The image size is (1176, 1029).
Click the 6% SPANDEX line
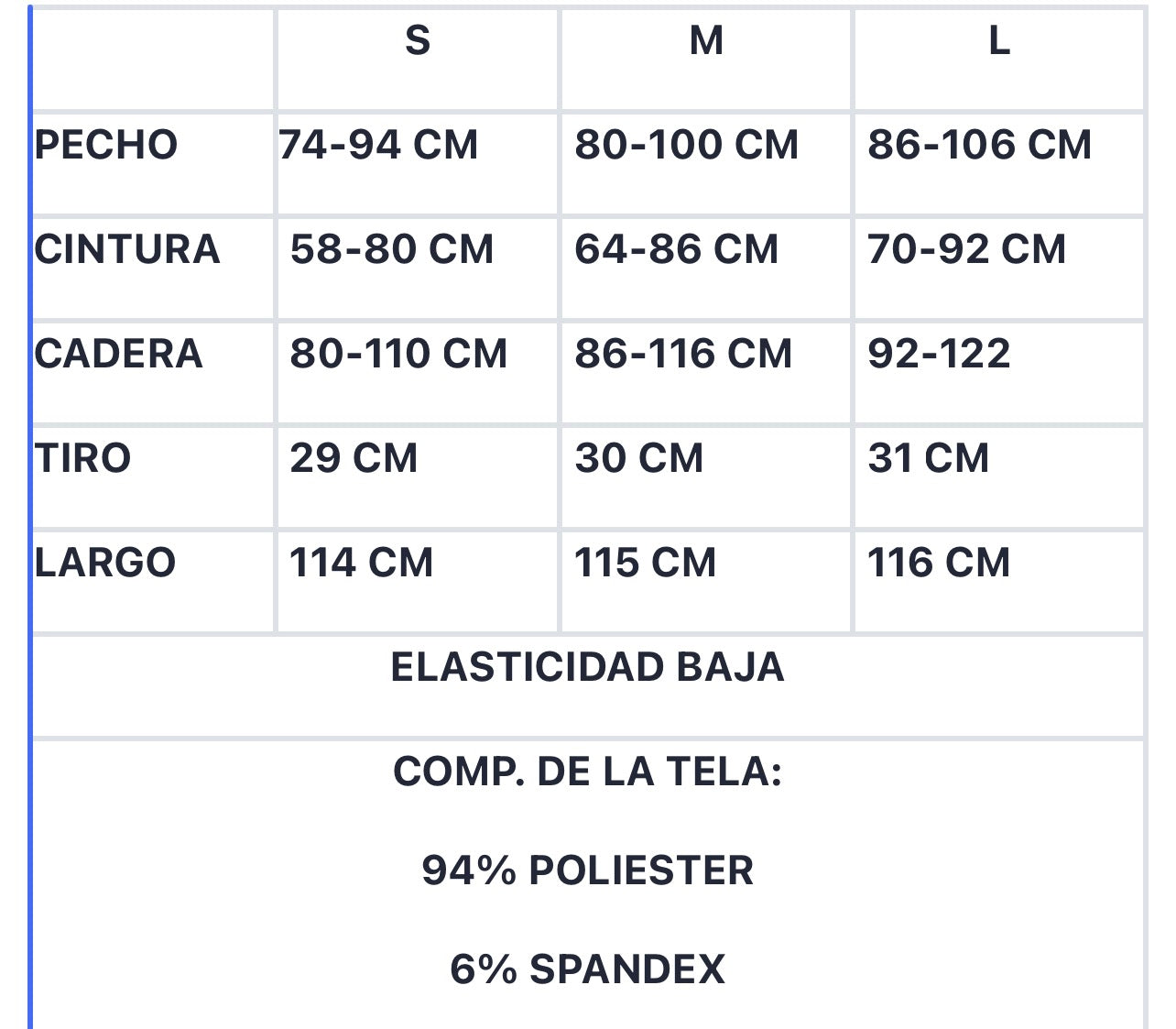click(x=588, y=969)
